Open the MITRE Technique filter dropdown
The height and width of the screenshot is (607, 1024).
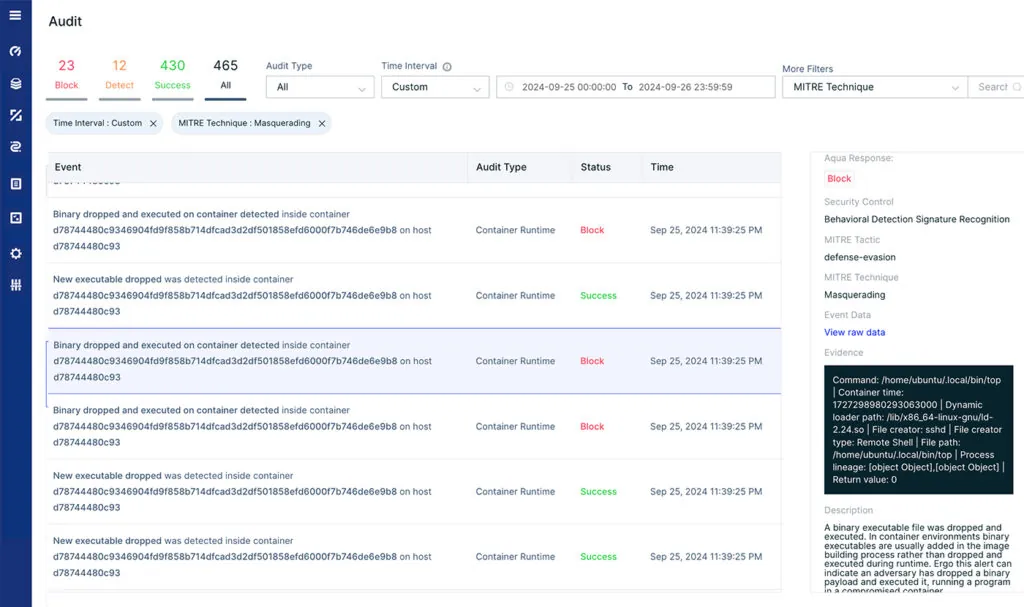873,87
